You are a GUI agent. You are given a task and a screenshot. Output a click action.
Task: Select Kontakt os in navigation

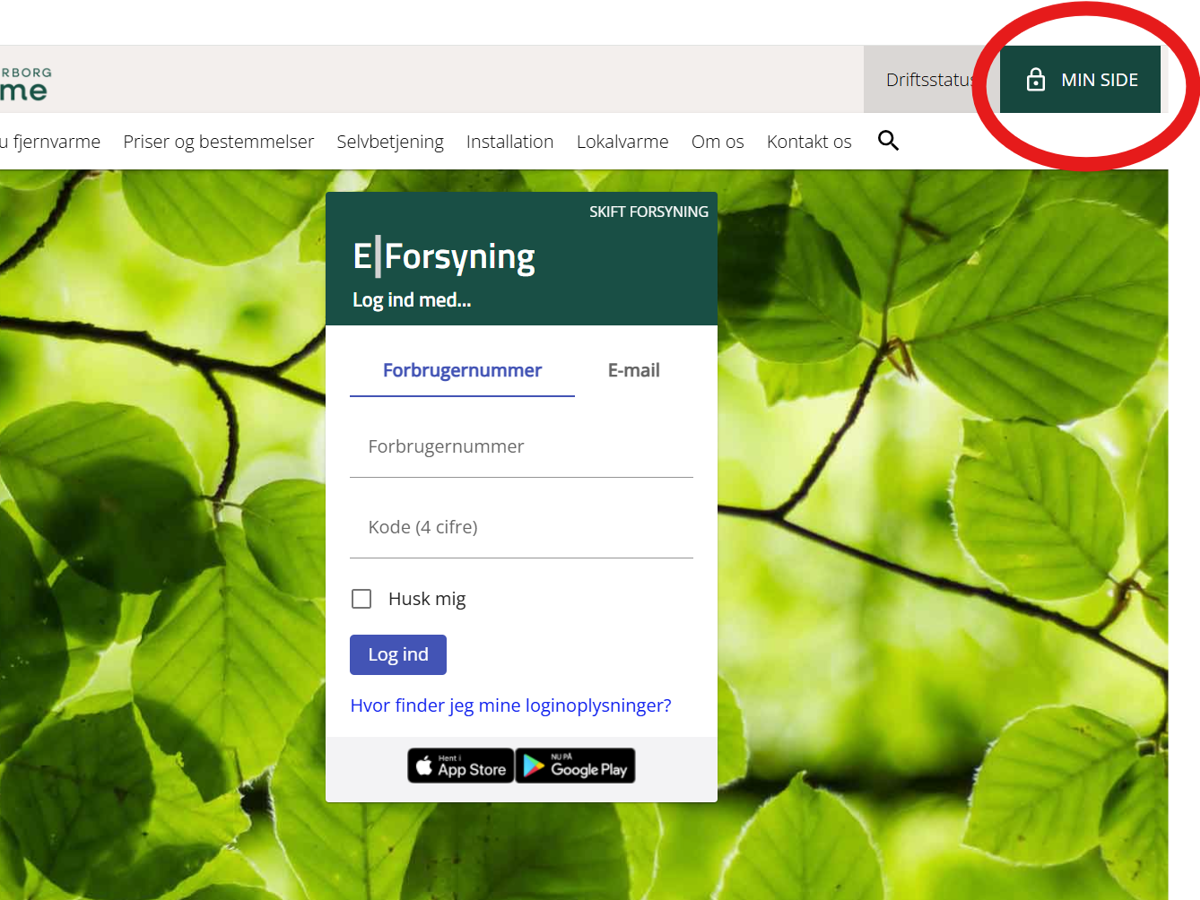click(x=808, y=142)
